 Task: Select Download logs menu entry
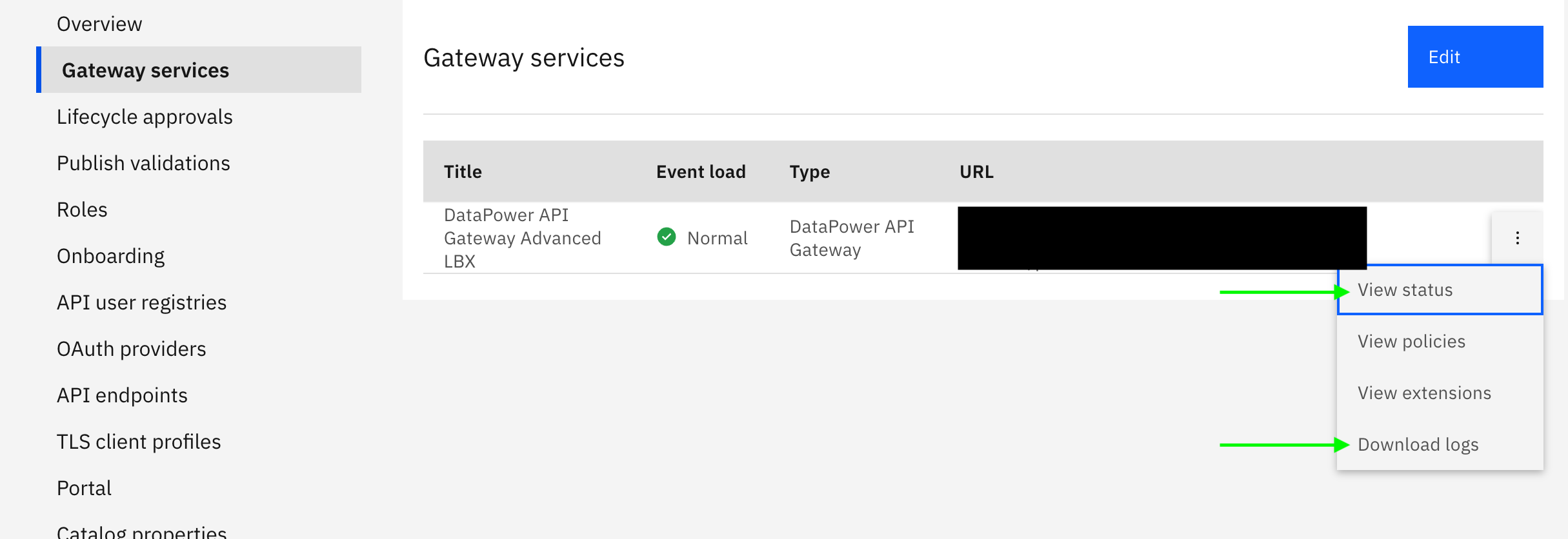click(1418, 445)
